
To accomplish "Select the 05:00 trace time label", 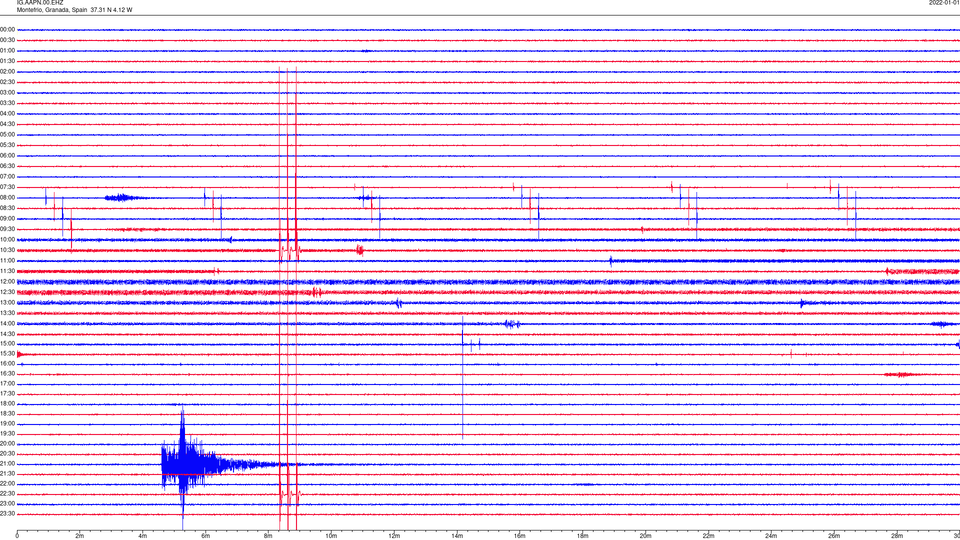I will (8, 135).
